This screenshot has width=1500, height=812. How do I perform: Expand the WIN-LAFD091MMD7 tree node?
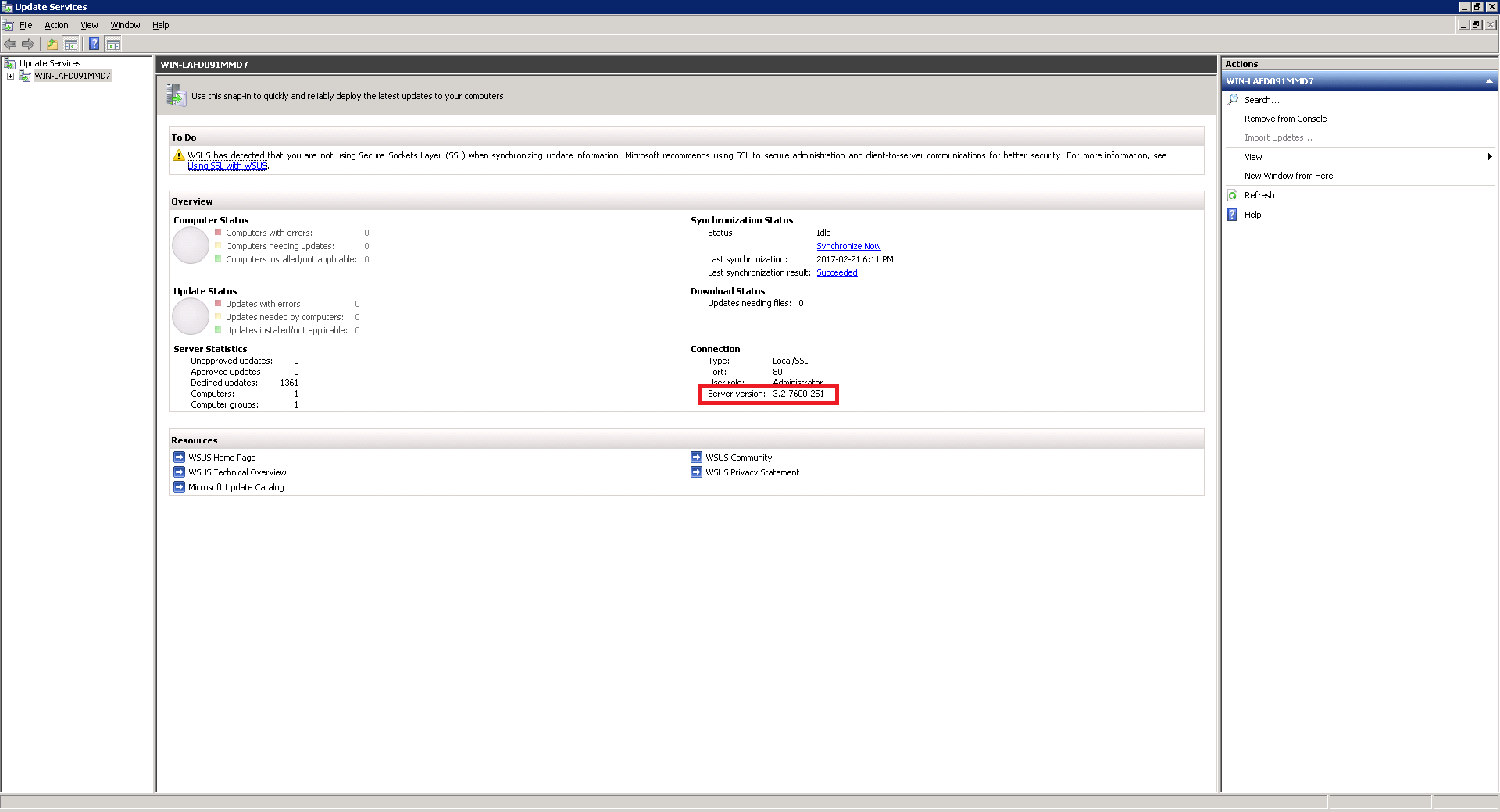pyautogui.click(x=10, y=76)
